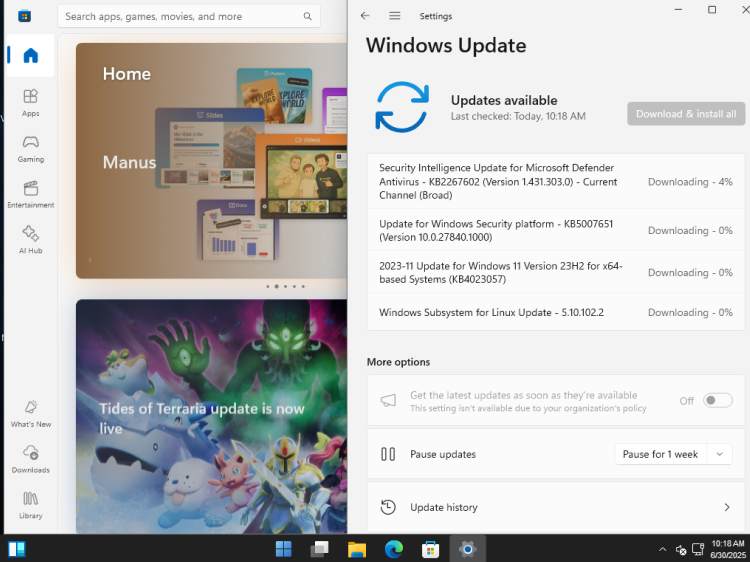Open Downloads in Microsoft Store sidebar

31,459
